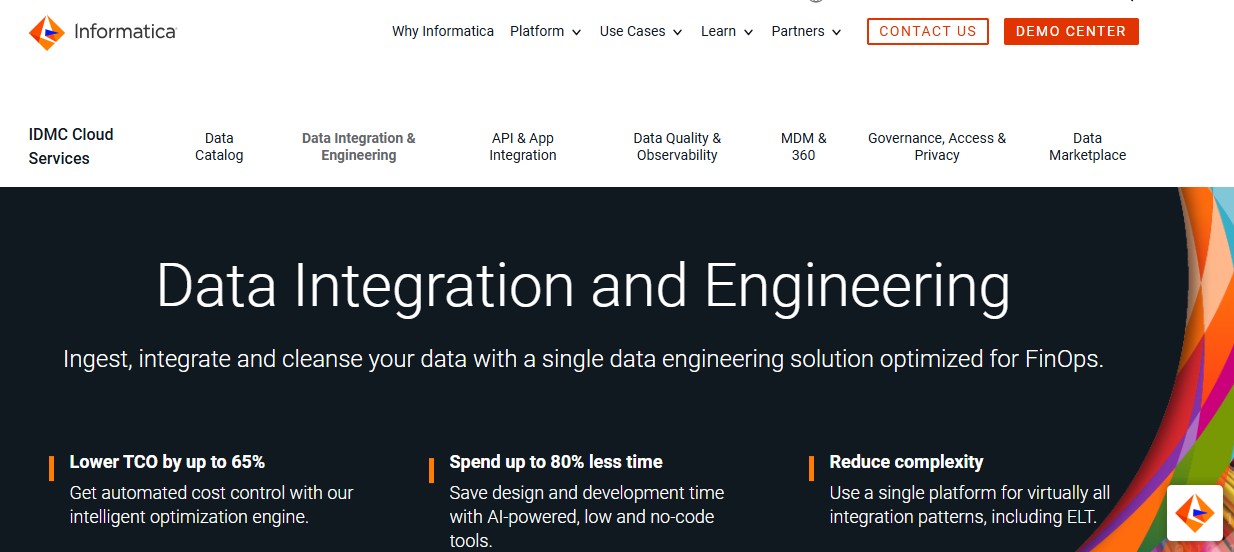Click the Informatica logo
Viewport: 1234px width, 552px height.
point(103,32)
